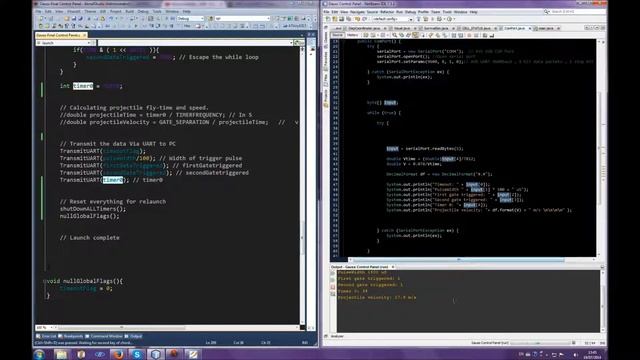Screen dimensions: 640x360
Task: Open Command Window tab at Atmel bottom
Action: tap(104, 336)
